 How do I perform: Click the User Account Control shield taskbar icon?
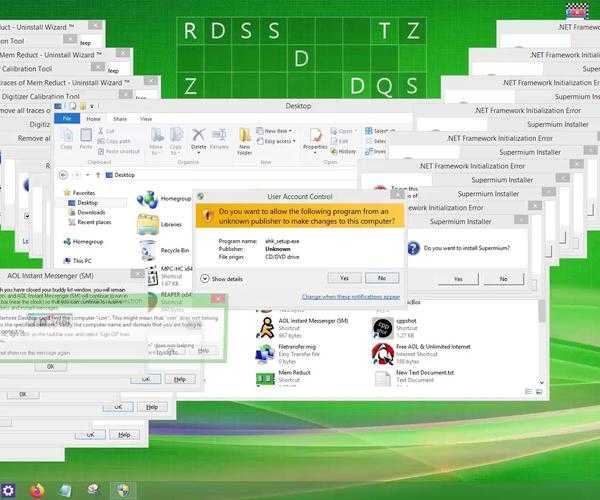point(123,490)
